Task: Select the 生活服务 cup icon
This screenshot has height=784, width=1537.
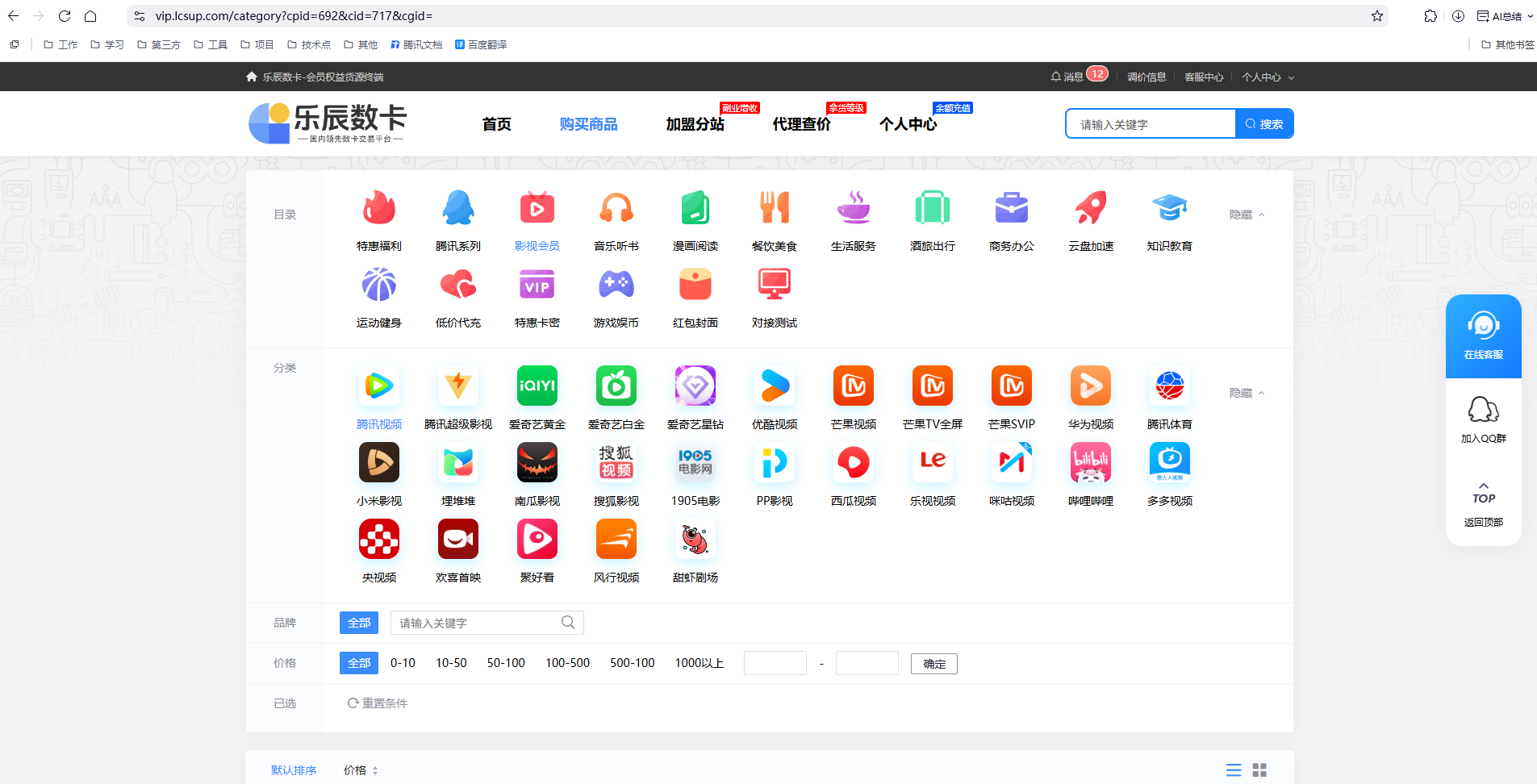Action: click(854, 208)
